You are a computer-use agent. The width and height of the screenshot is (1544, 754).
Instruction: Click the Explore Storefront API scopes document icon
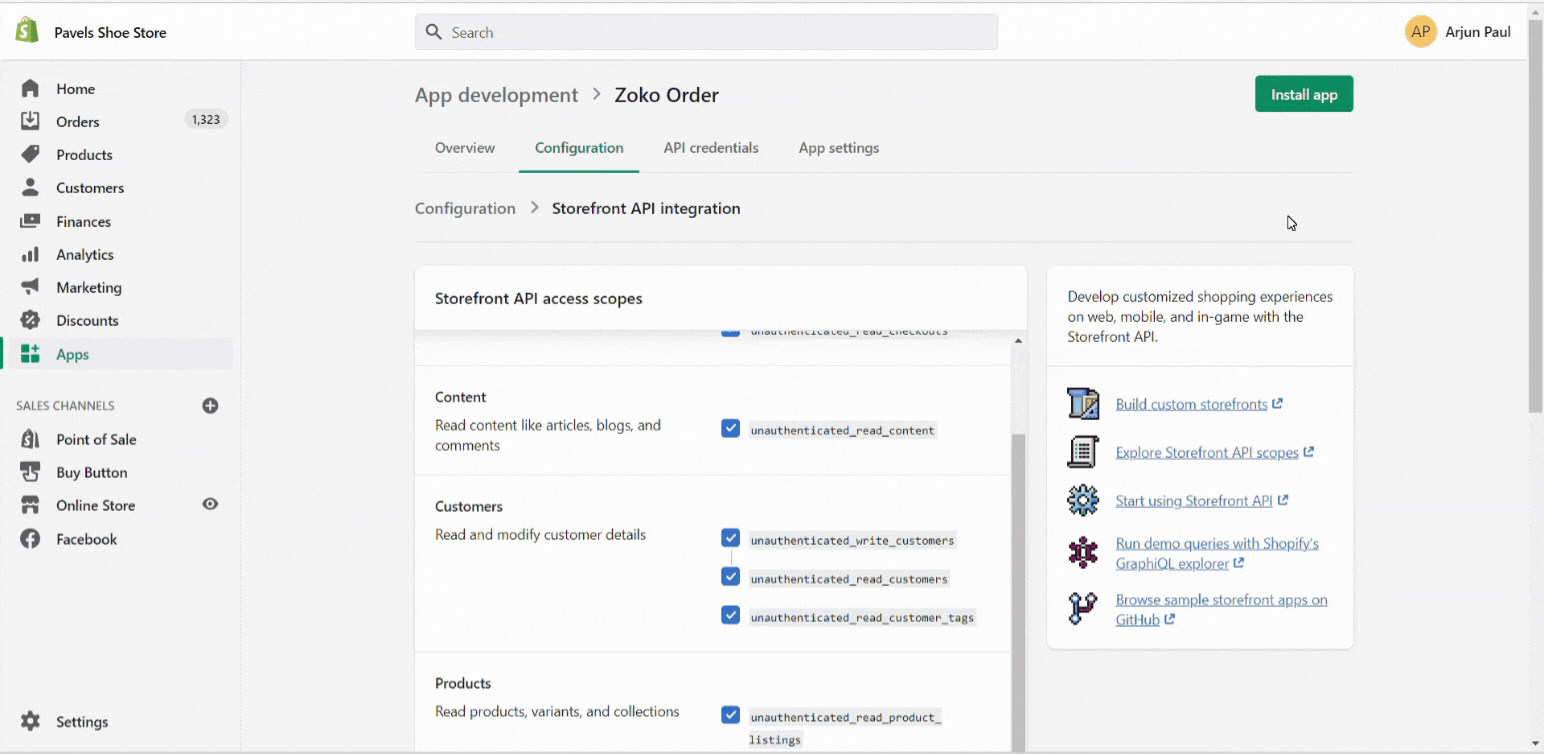point(1083,452)
